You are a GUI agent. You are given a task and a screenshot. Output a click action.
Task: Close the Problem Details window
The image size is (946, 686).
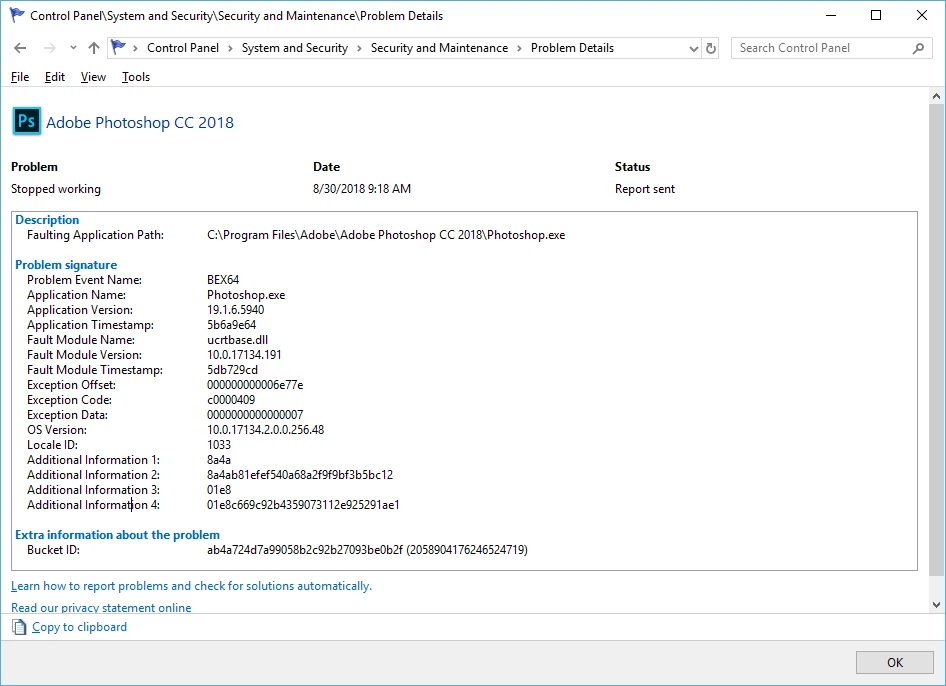click(922, 15)
